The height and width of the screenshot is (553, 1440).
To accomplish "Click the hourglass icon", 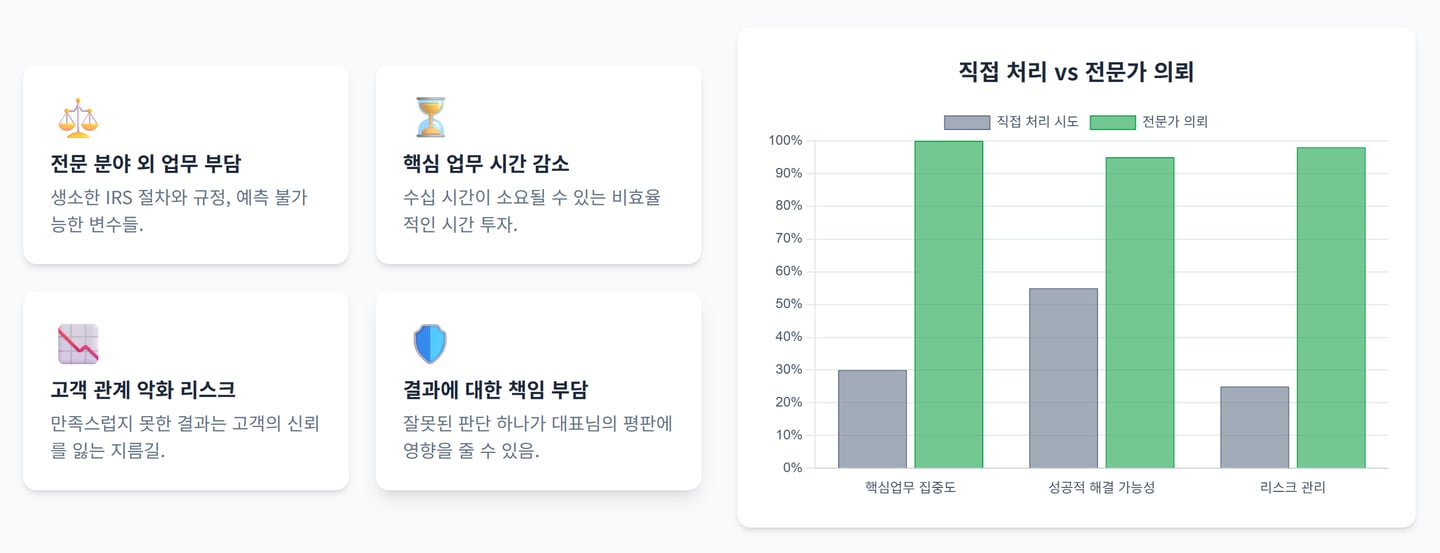I will tap(430, 118).
